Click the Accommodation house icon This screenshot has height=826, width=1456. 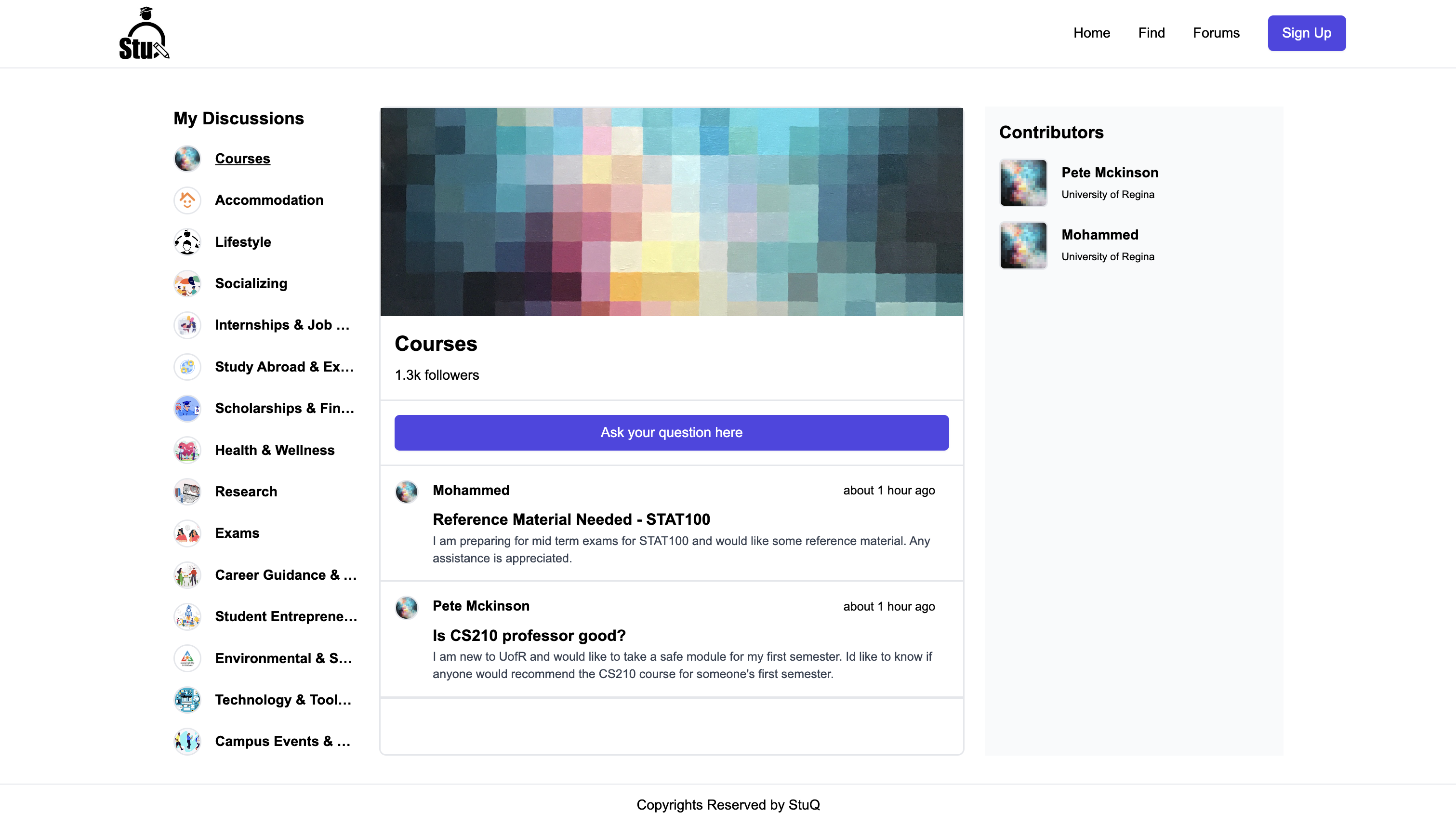tap(187, 200)
